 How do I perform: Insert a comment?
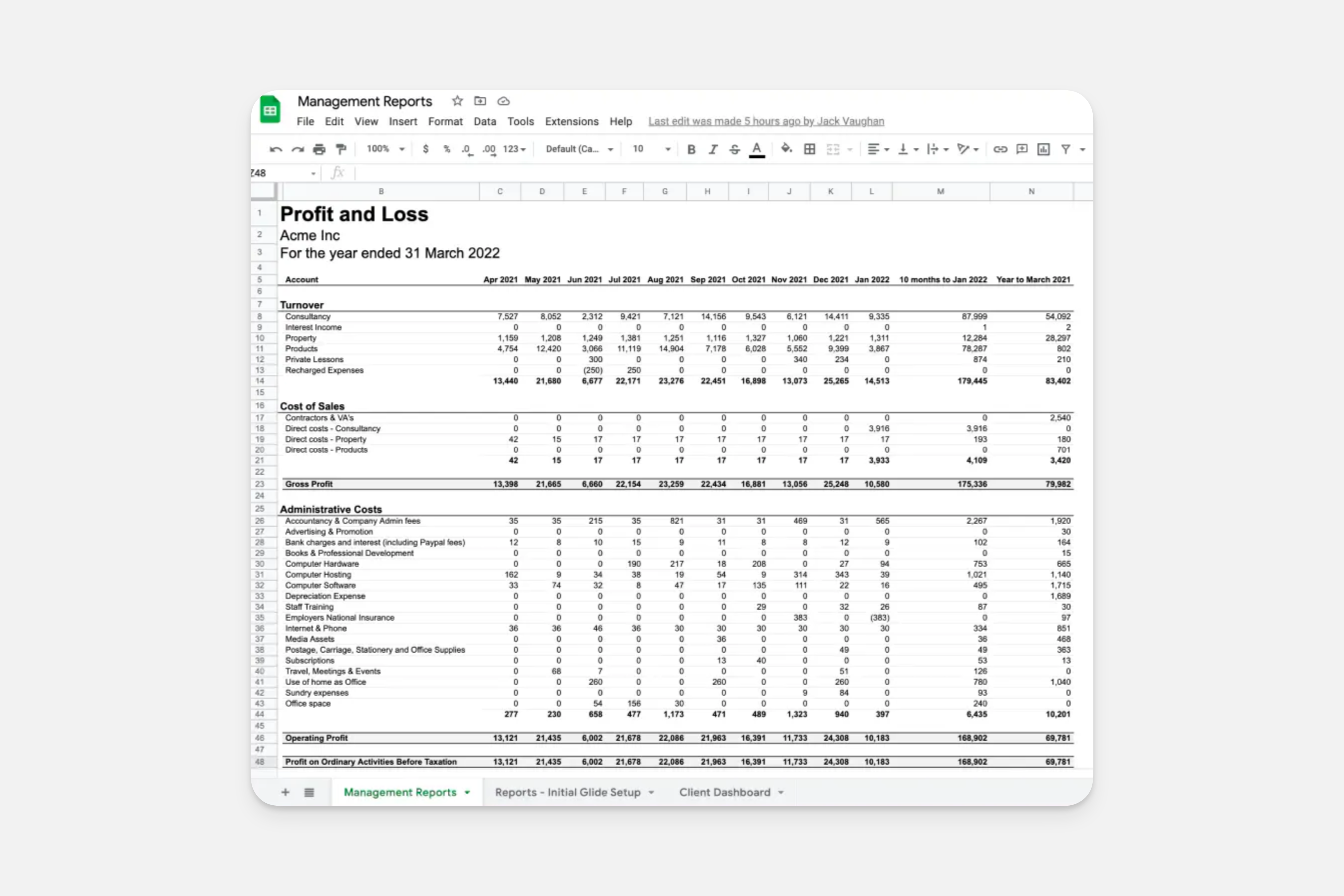tap(1022, 150)
